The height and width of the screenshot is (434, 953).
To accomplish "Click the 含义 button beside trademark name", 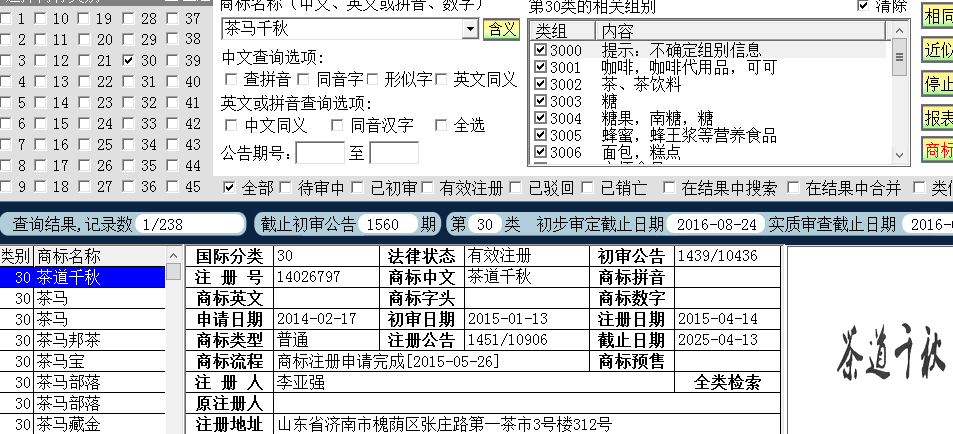I will point(501,29).
